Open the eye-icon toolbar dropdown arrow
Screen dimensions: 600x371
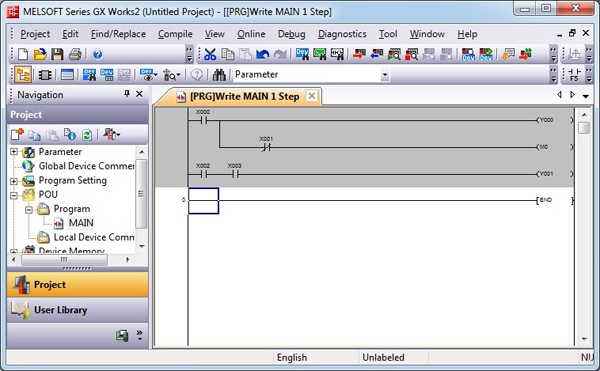pos(155,75)
